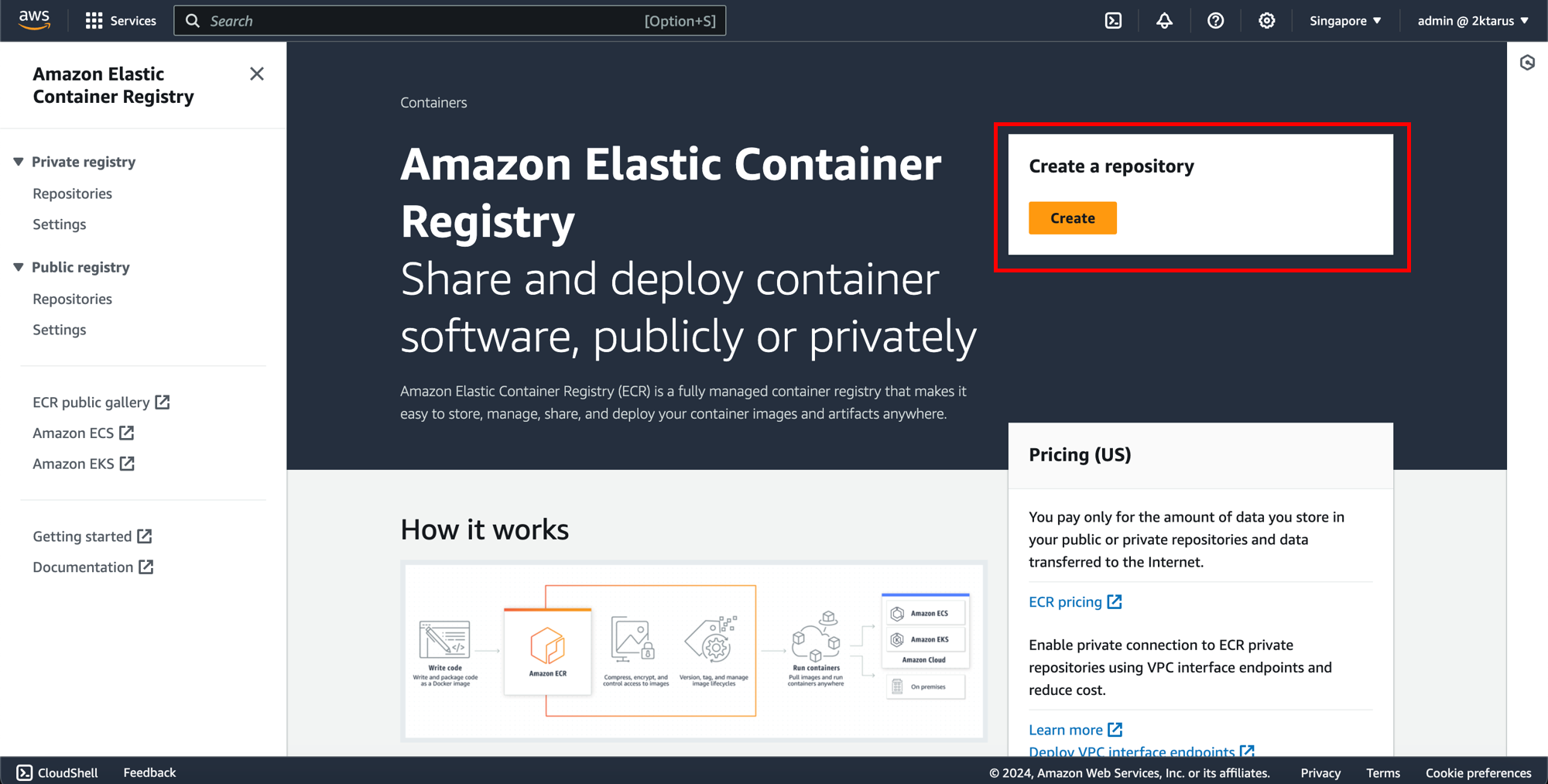Open the settings gear in top bar
This screenshot has height=784, width=1548.
pos(1266,21)
